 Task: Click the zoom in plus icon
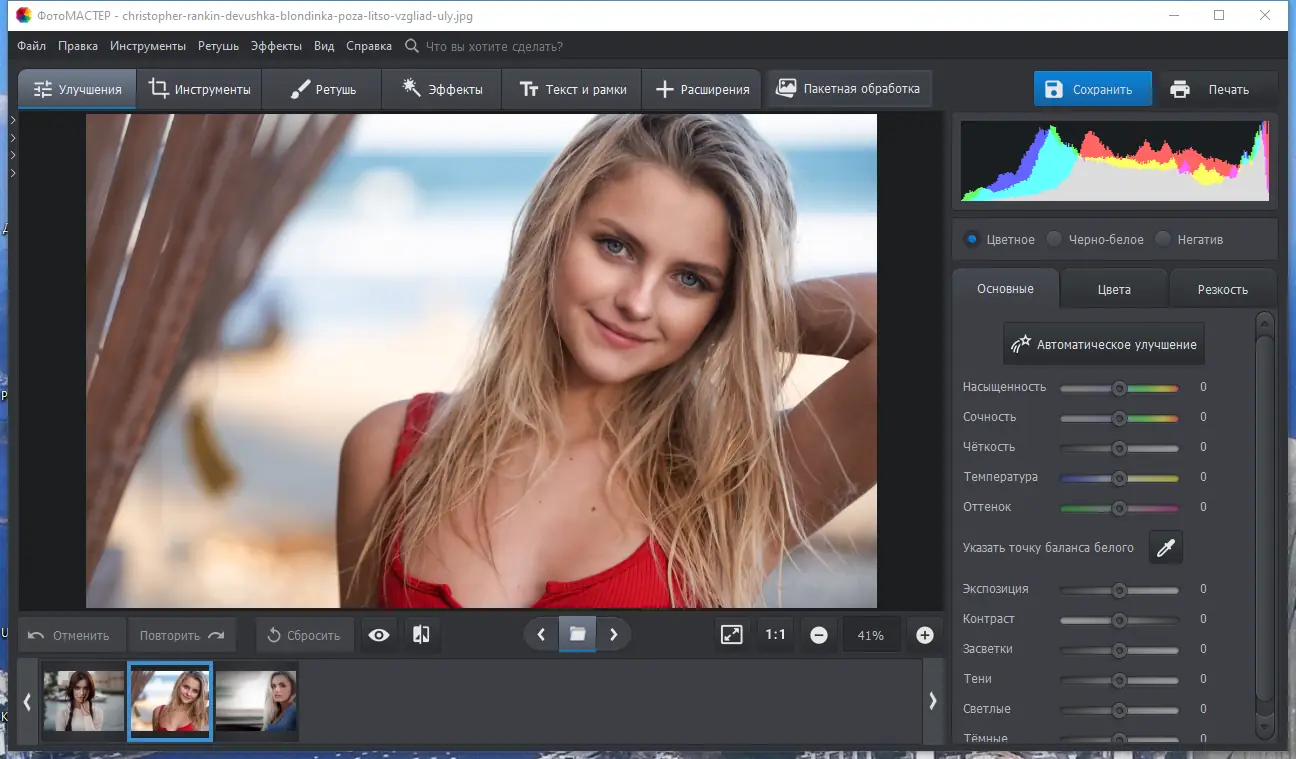(925, 635)
